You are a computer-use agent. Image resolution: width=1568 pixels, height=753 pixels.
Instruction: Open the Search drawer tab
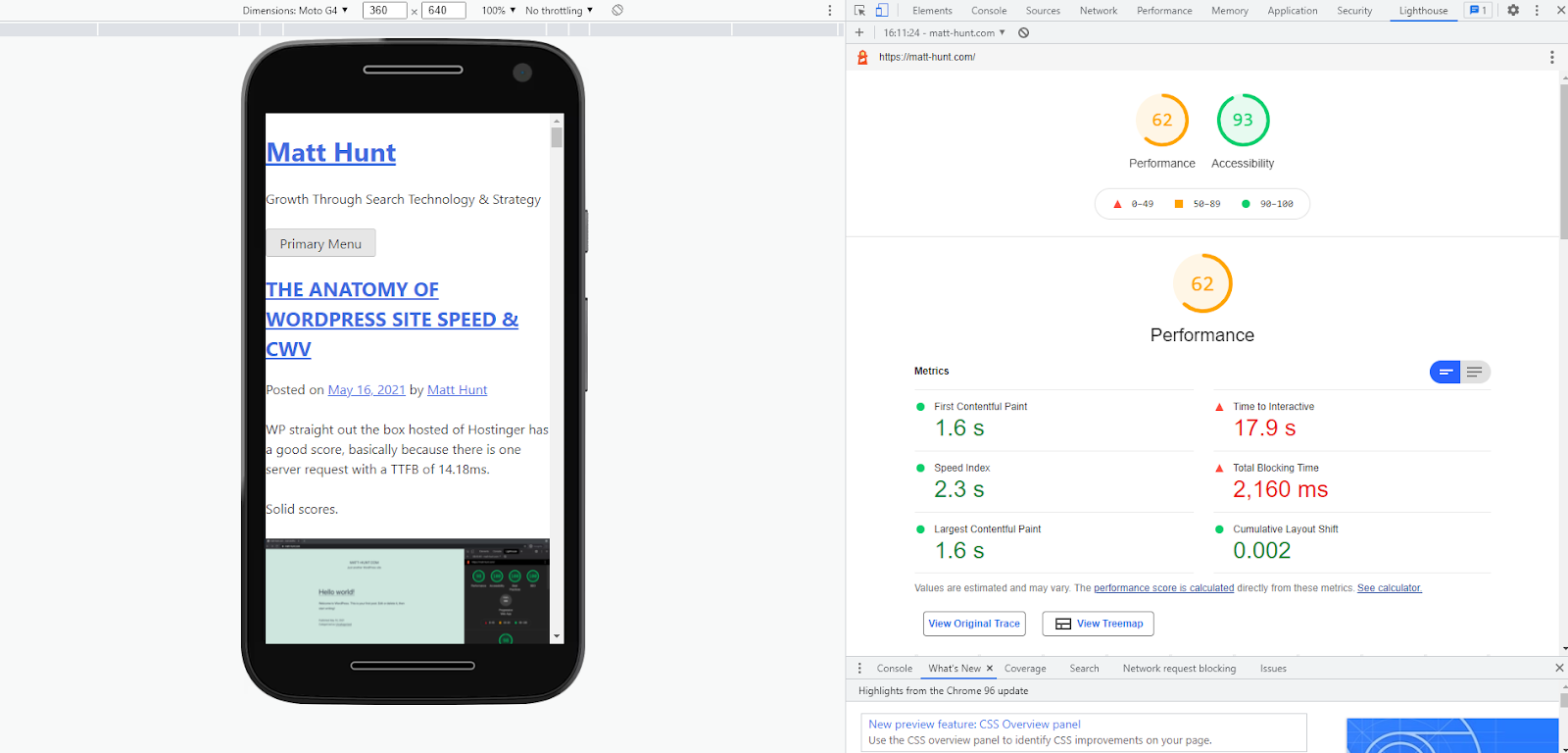pyautogui.click(x=1084, y=668)
